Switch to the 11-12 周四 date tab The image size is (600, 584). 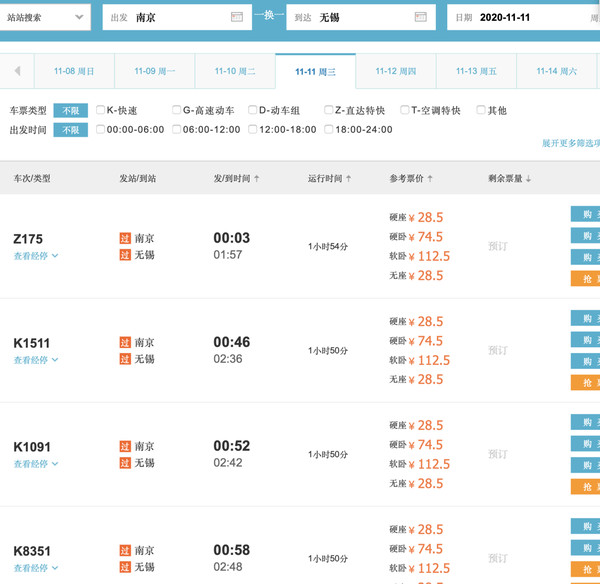(396, 71)
